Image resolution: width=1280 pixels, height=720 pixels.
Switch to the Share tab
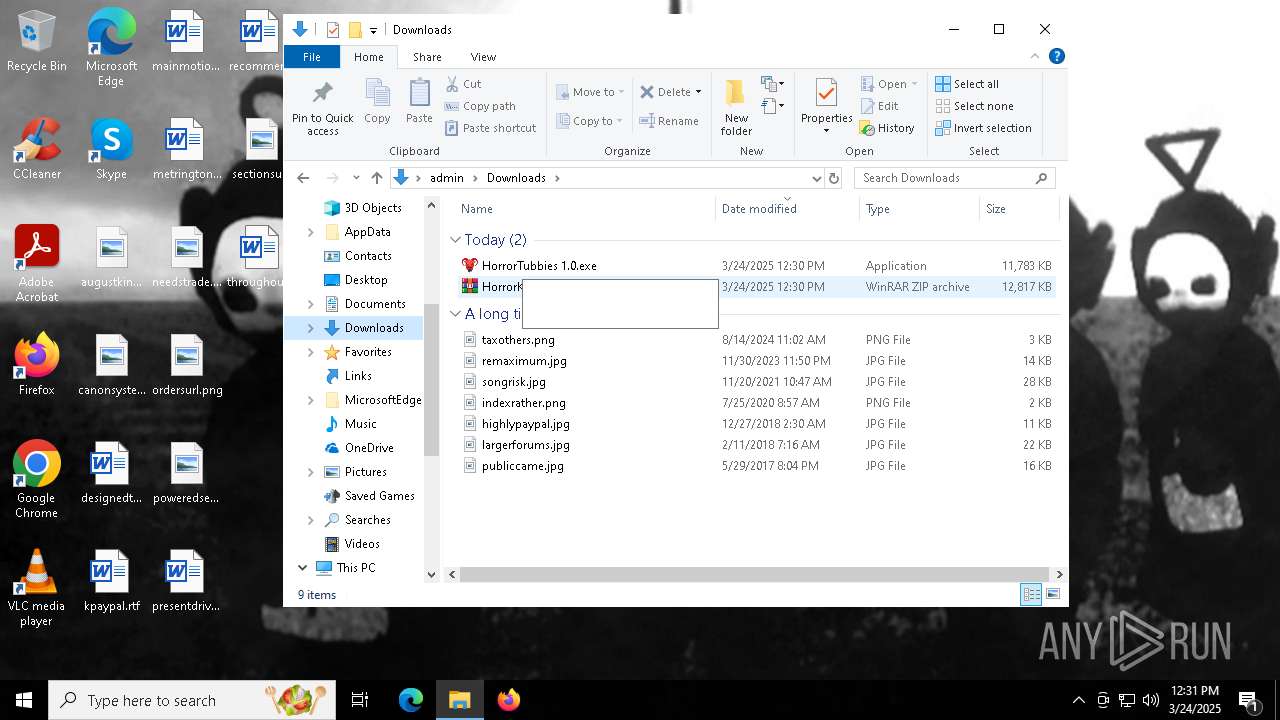(427, 57)
